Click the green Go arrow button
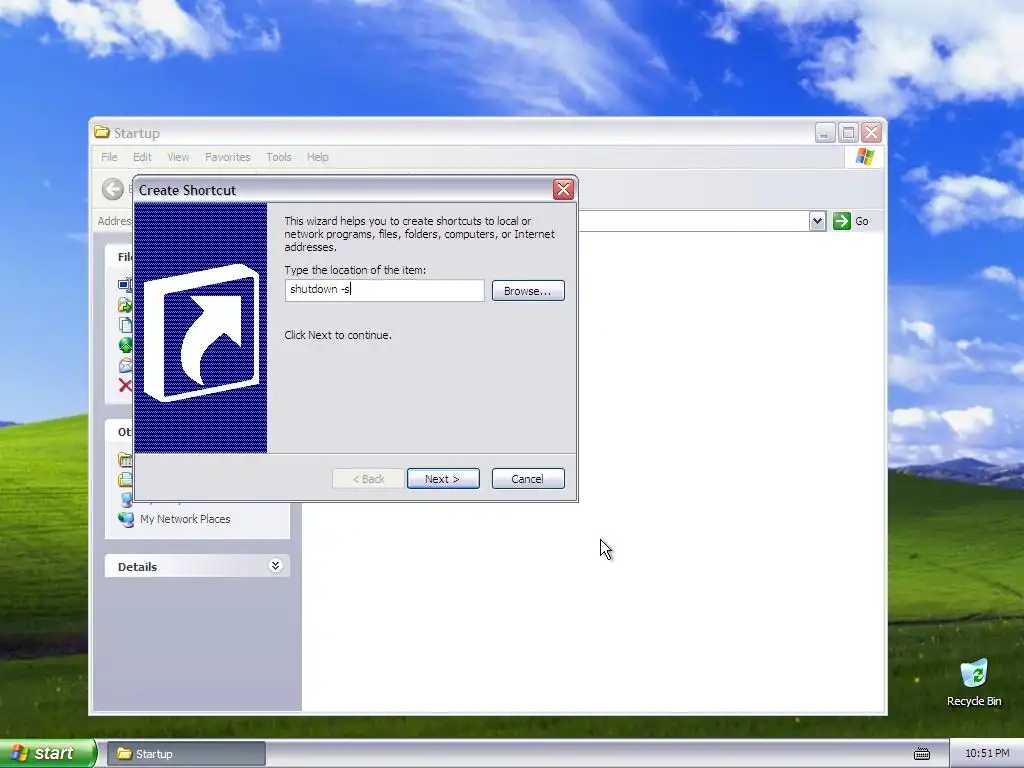The width and height of the screenshot is (1024, 768). 842,221
